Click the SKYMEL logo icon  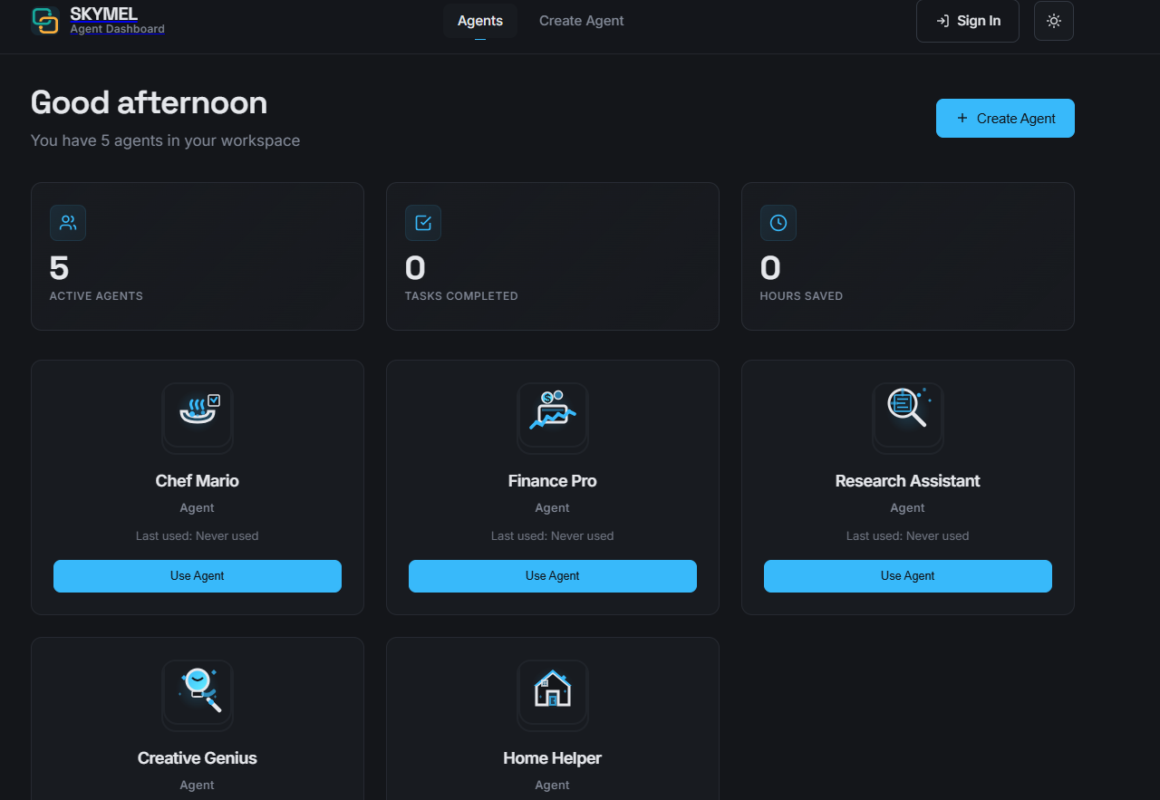44,20
